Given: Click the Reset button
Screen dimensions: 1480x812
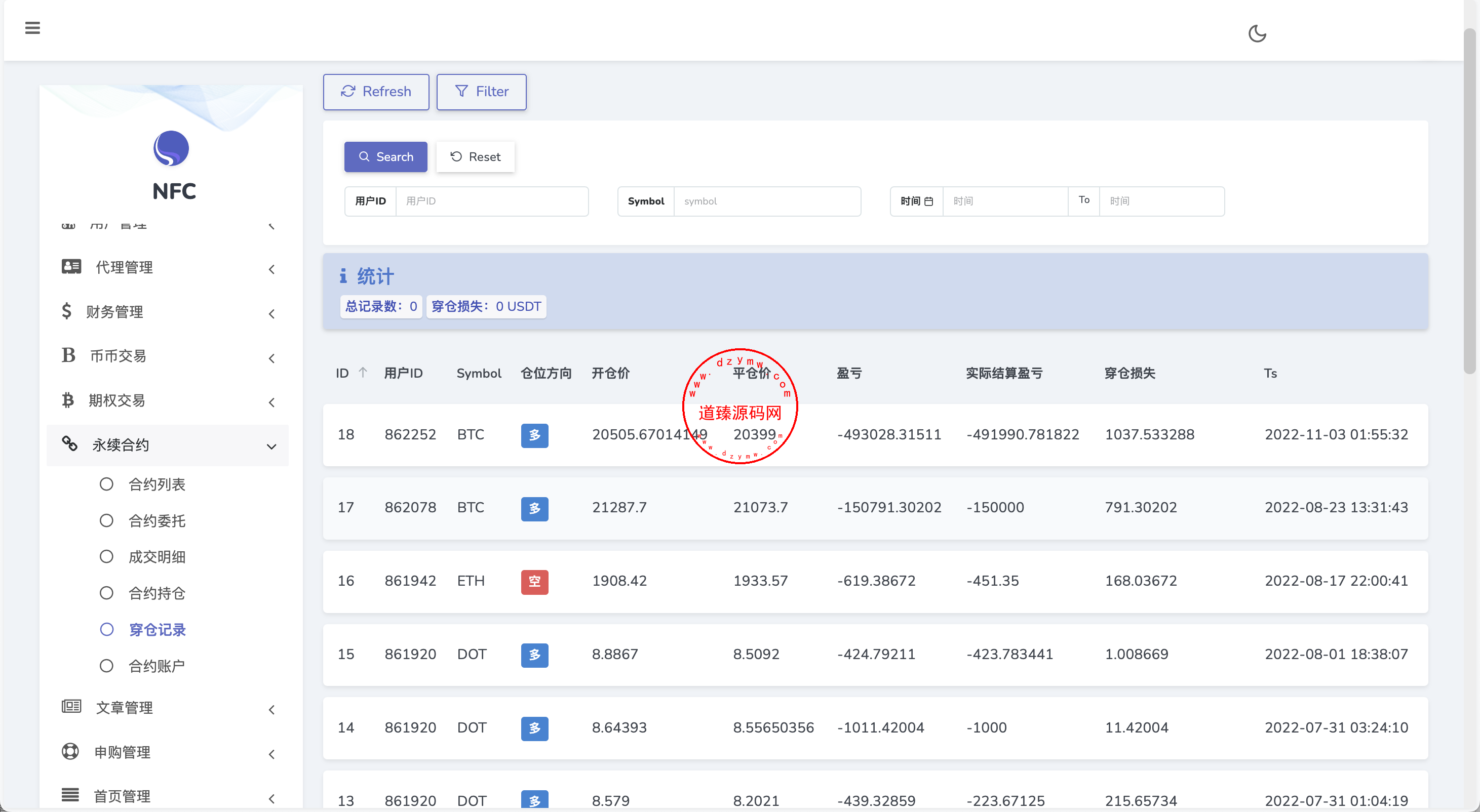Looking at the screenshot, I should [x=475, y=156].
